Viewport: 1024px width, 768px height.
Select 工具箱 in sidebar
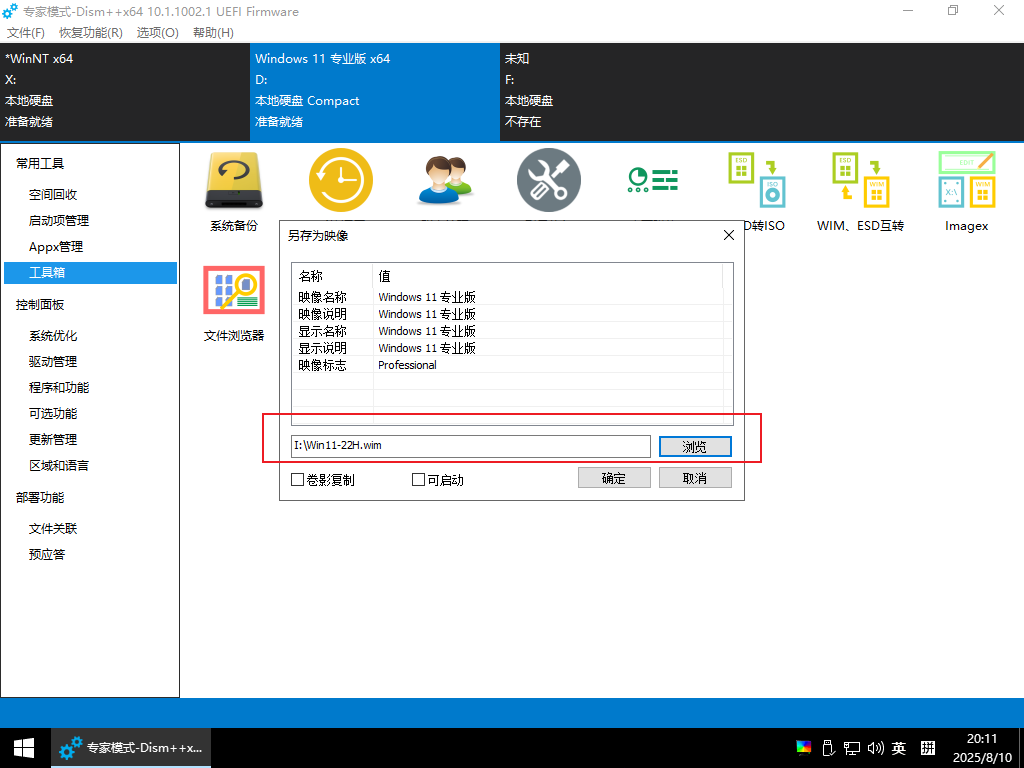90,272
